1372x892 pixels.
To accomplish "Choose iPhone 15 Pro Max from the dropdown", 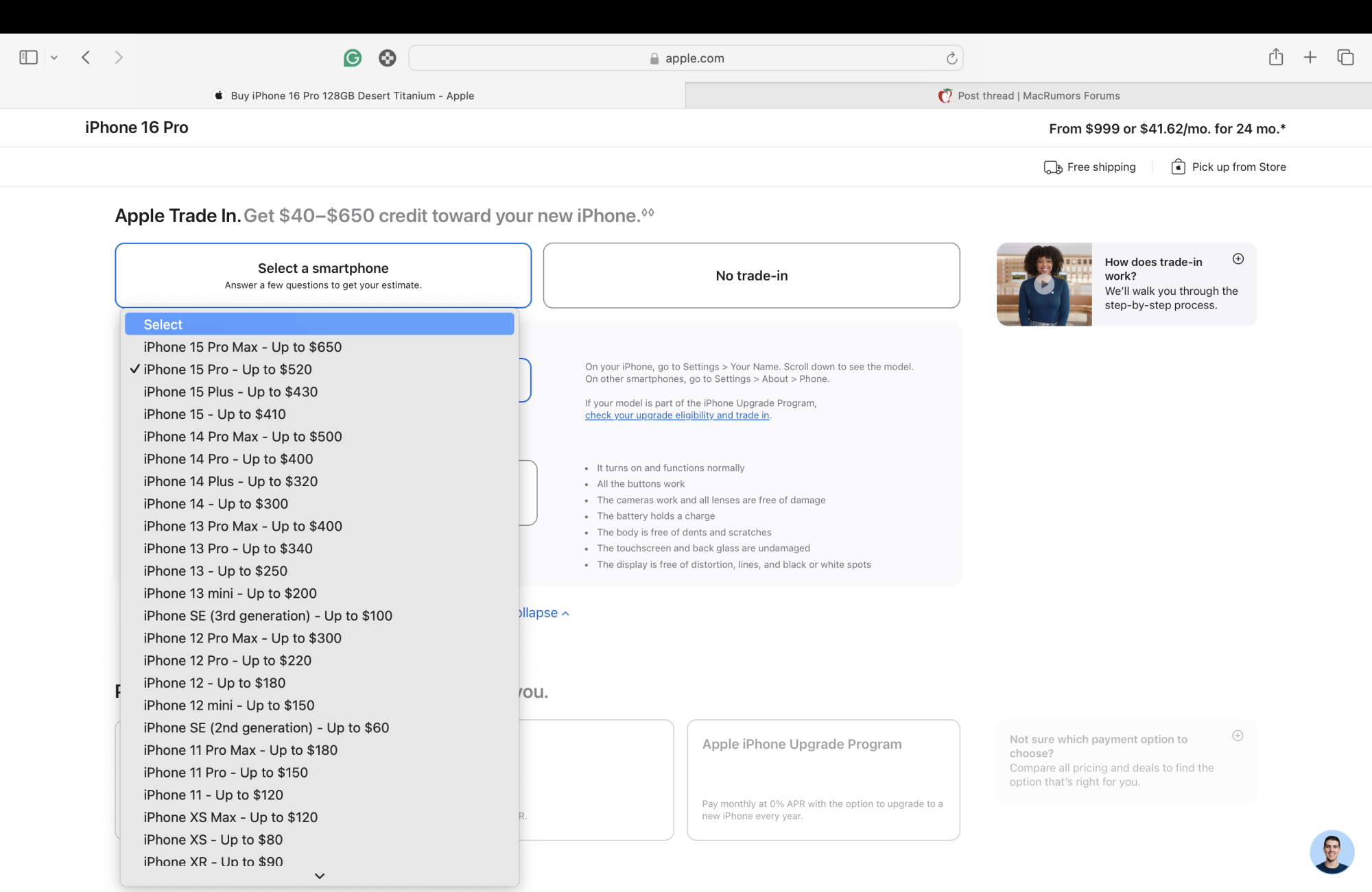I will pos(242,347).
